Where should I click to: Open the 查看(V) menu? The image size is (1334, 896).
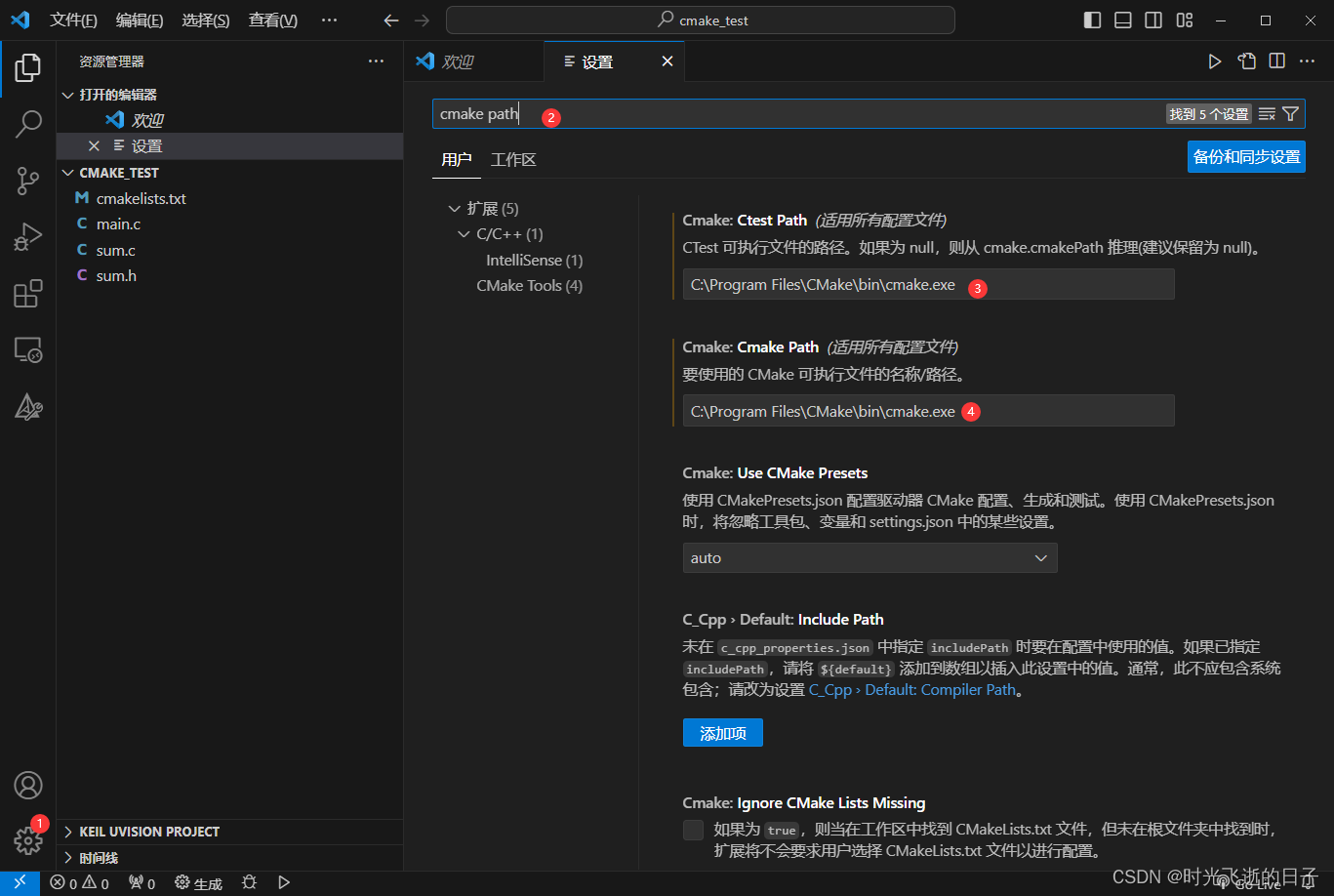point(273,20)
